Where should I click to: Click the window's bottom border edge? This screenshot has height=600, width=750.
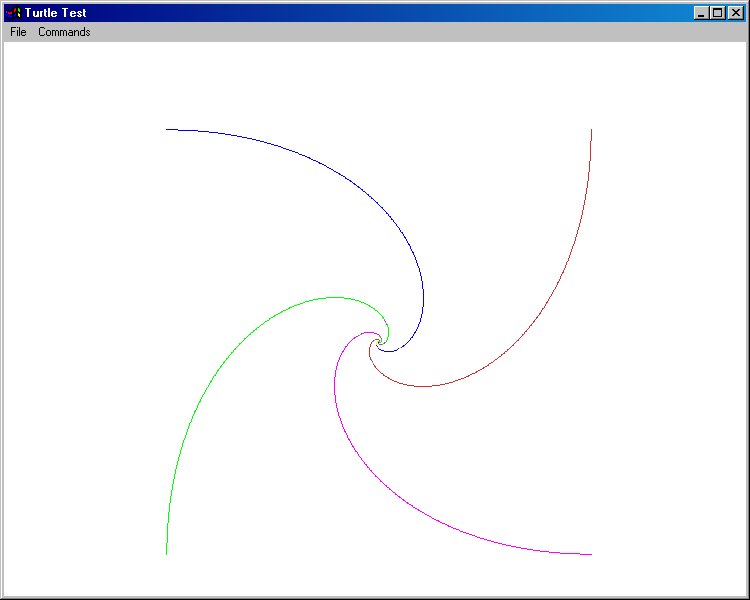(375, 597)
